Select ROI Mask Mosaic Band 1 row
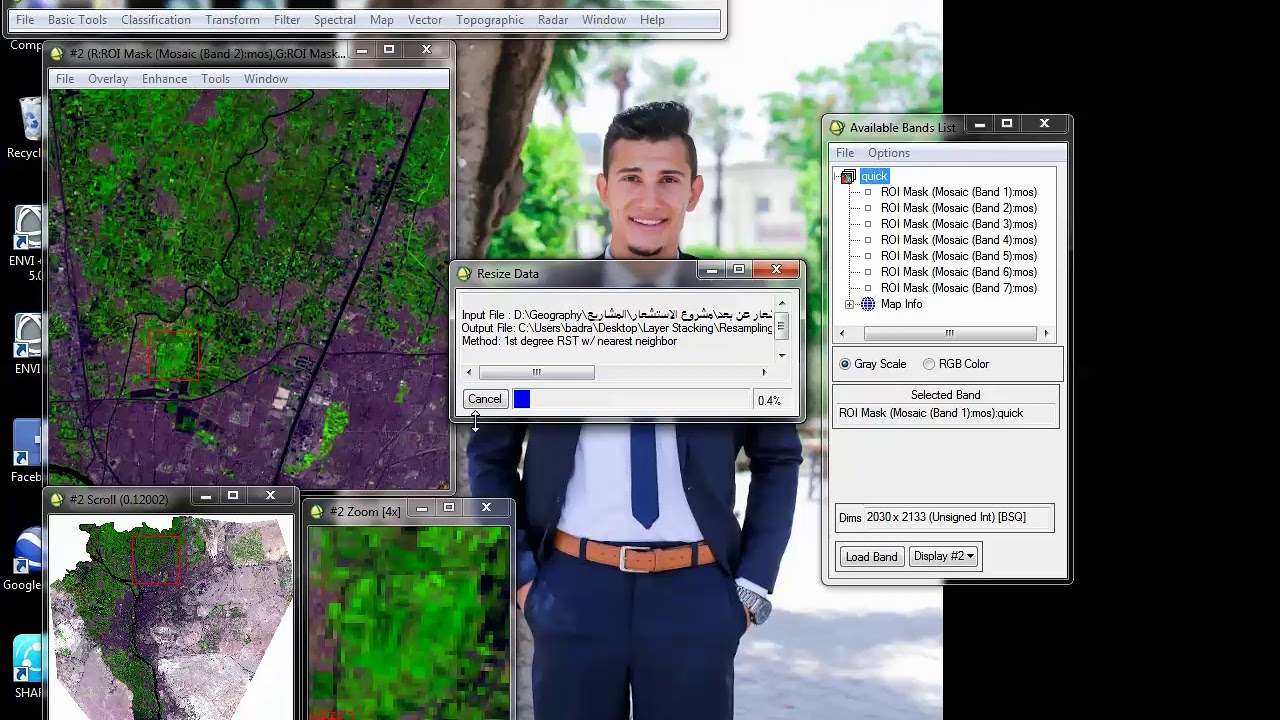Screen dimensions: 1280x720 (958, 192)
